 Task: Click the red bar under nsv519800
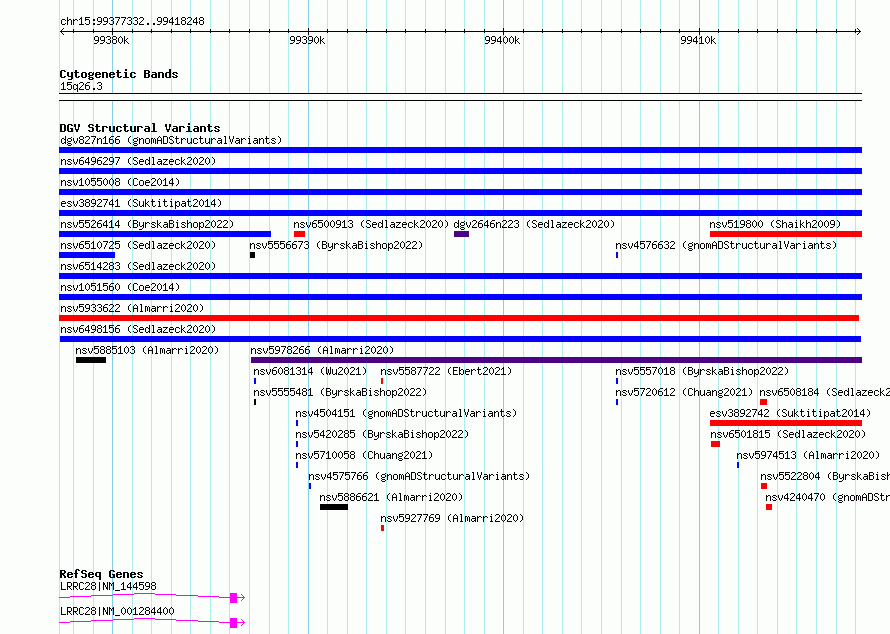(x=786, y=234)
